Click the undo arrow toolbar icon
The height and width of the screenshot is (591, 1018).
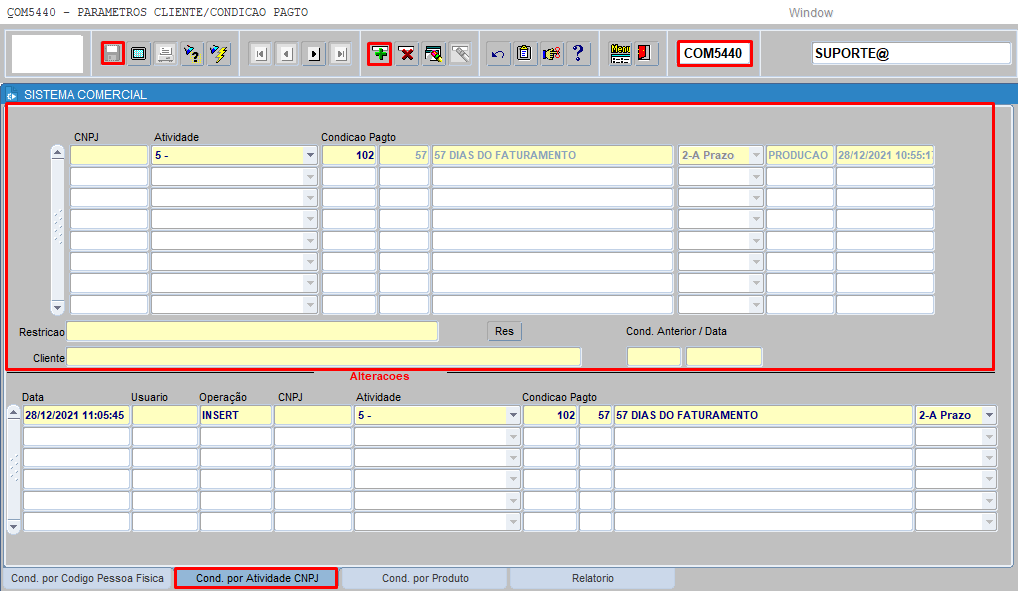(498, 54)
